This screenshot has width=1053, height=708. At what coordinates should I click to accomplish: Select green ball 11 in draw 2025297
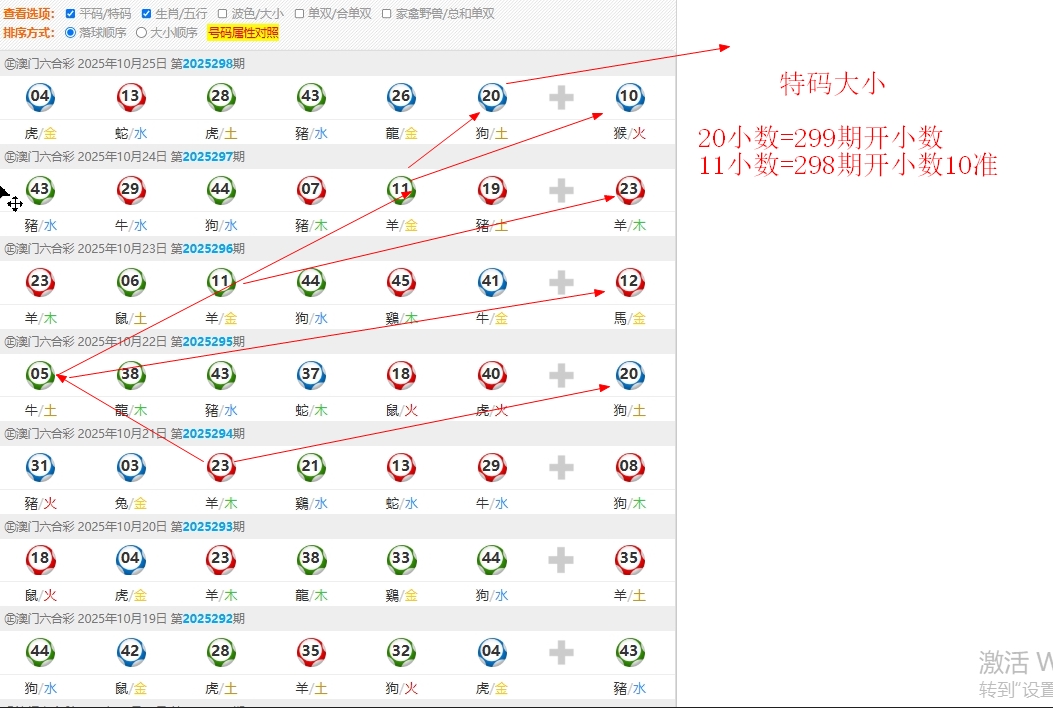[401, 189]
